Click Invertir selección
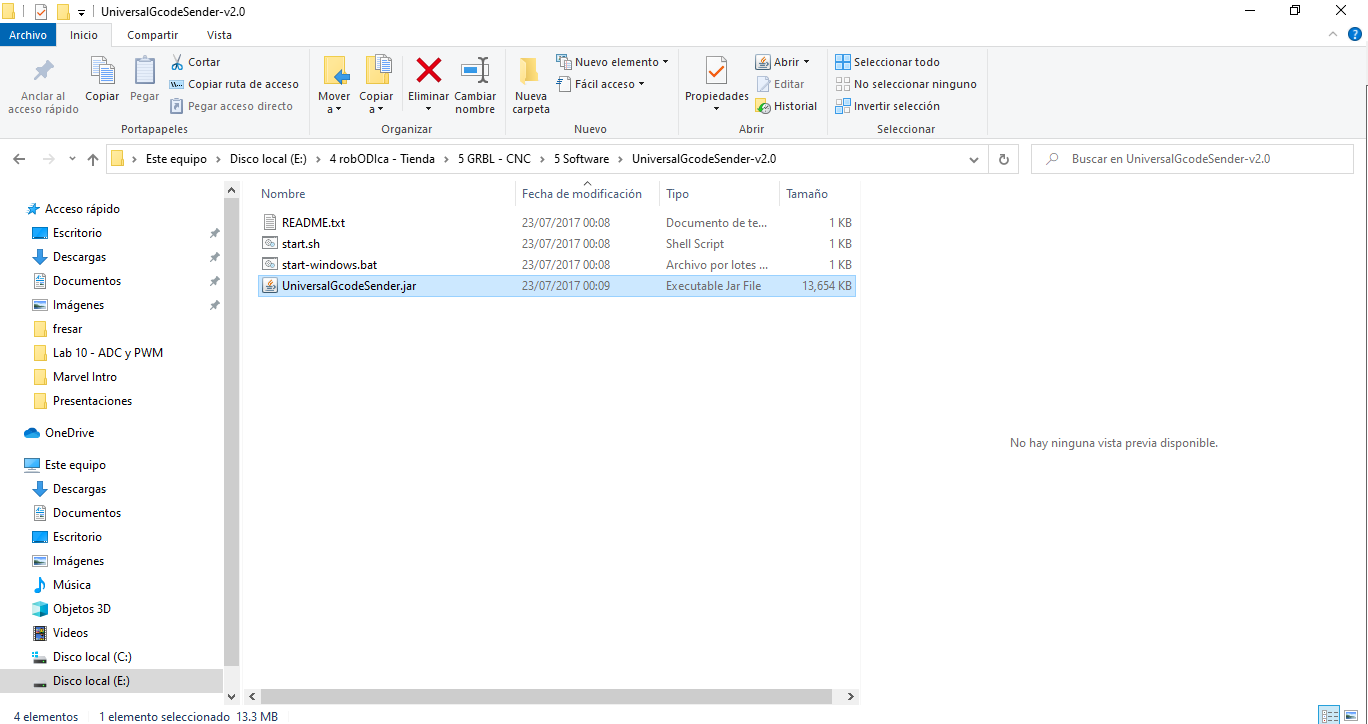Viewport: 1368px width, 724px height. coord(887,106)
